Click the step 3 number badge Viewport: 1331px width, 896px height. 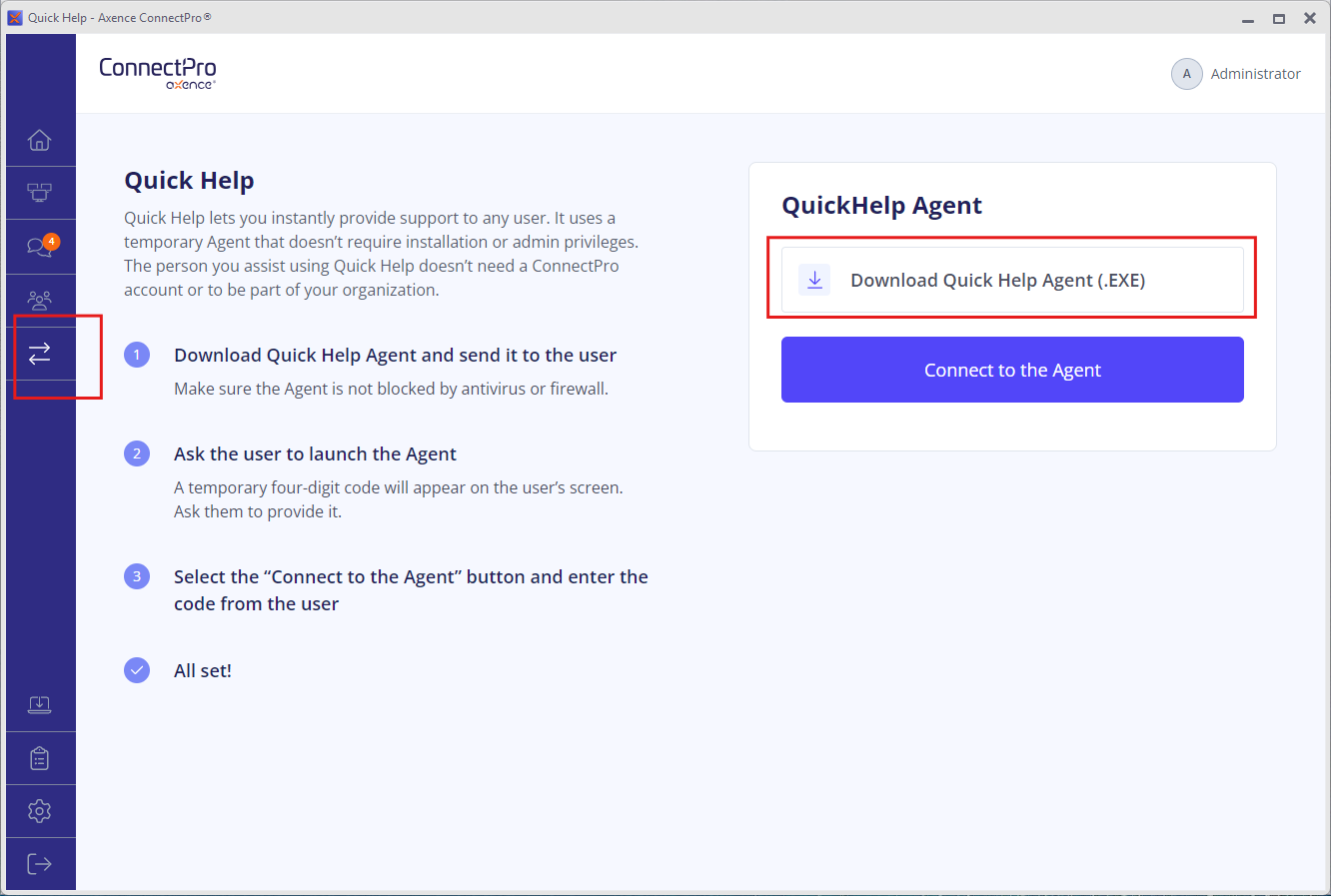click(137, 576)
